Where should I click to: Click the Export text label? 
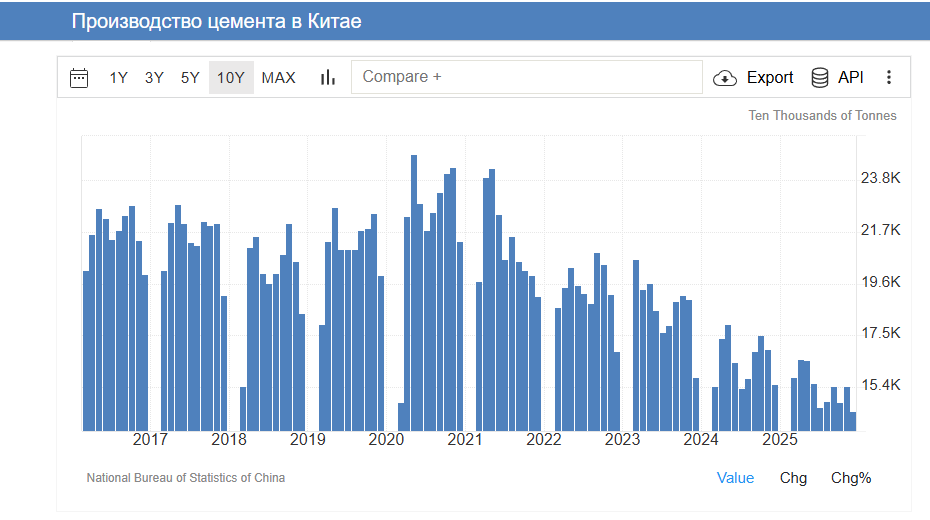770,78
